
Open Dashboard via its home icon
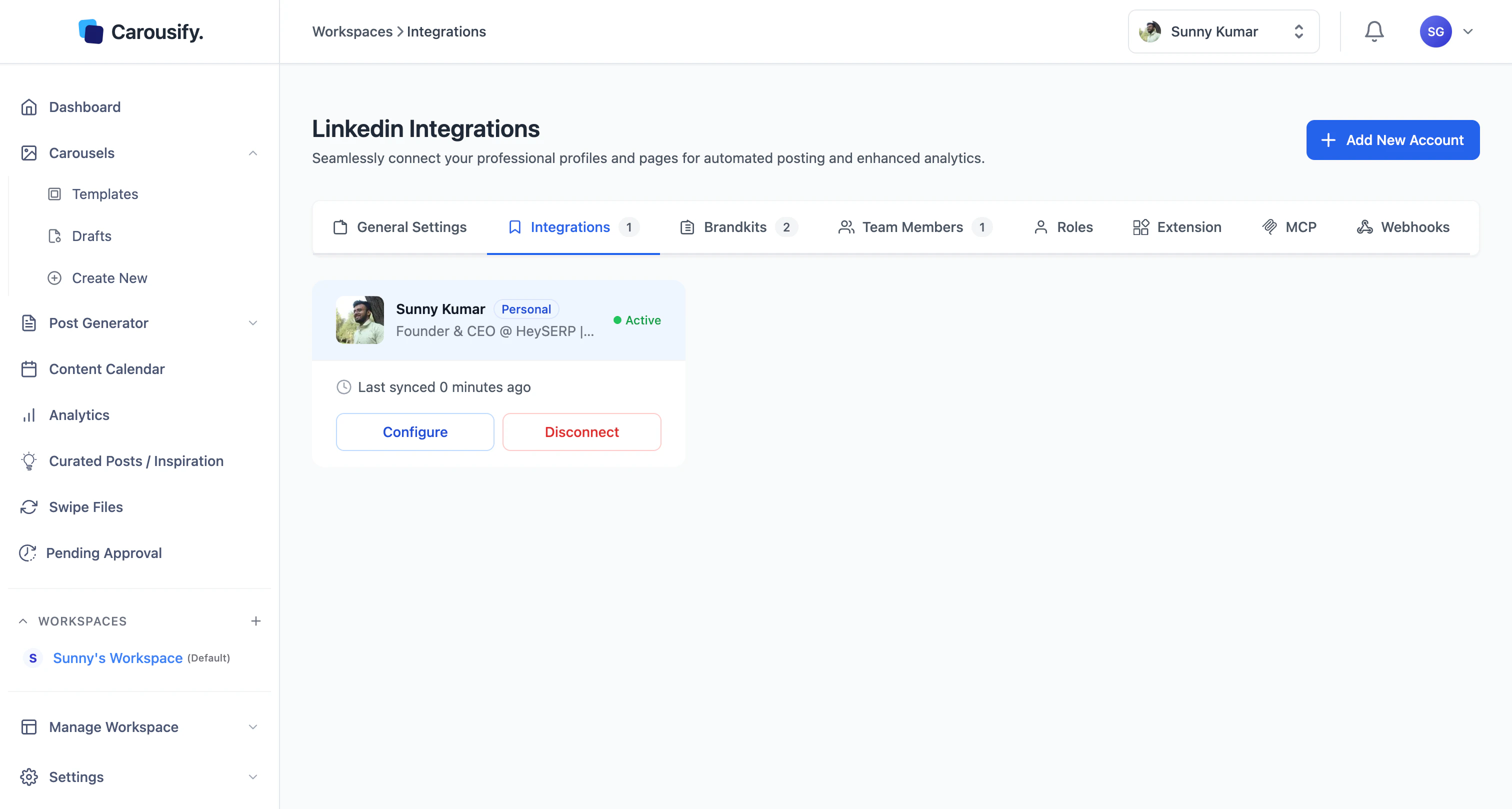(x=29, y=107)
